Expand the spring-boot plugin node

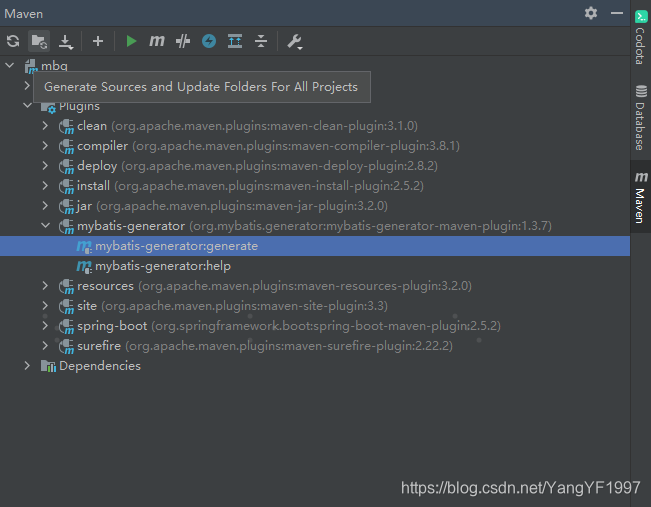click(x=45, y=326)
